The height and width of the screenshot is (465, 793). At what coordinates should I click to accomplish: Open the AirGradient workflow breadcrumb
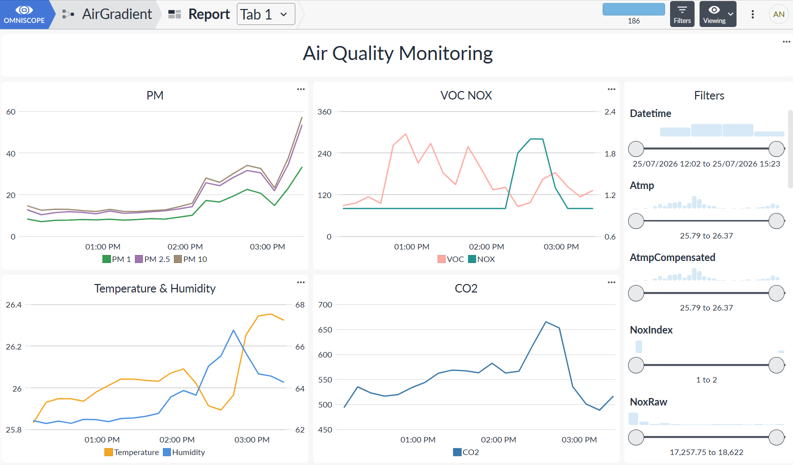pos(117,14)
